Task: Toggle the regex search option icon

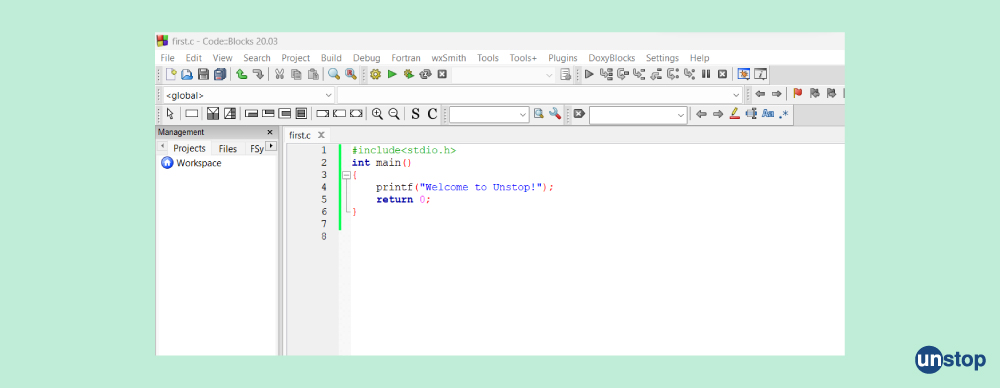Action: point(784,114)
